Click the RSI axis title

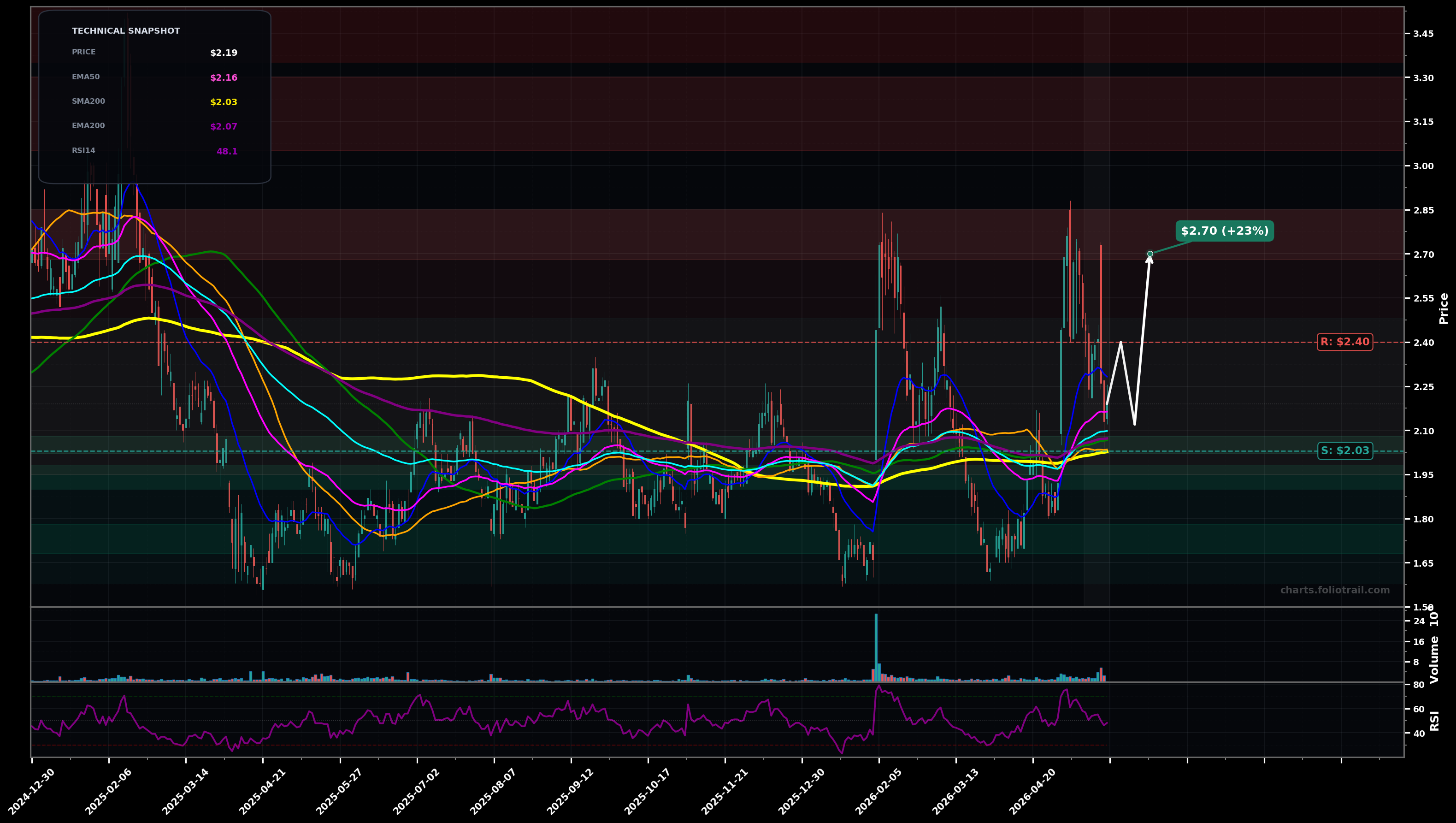1434,721
